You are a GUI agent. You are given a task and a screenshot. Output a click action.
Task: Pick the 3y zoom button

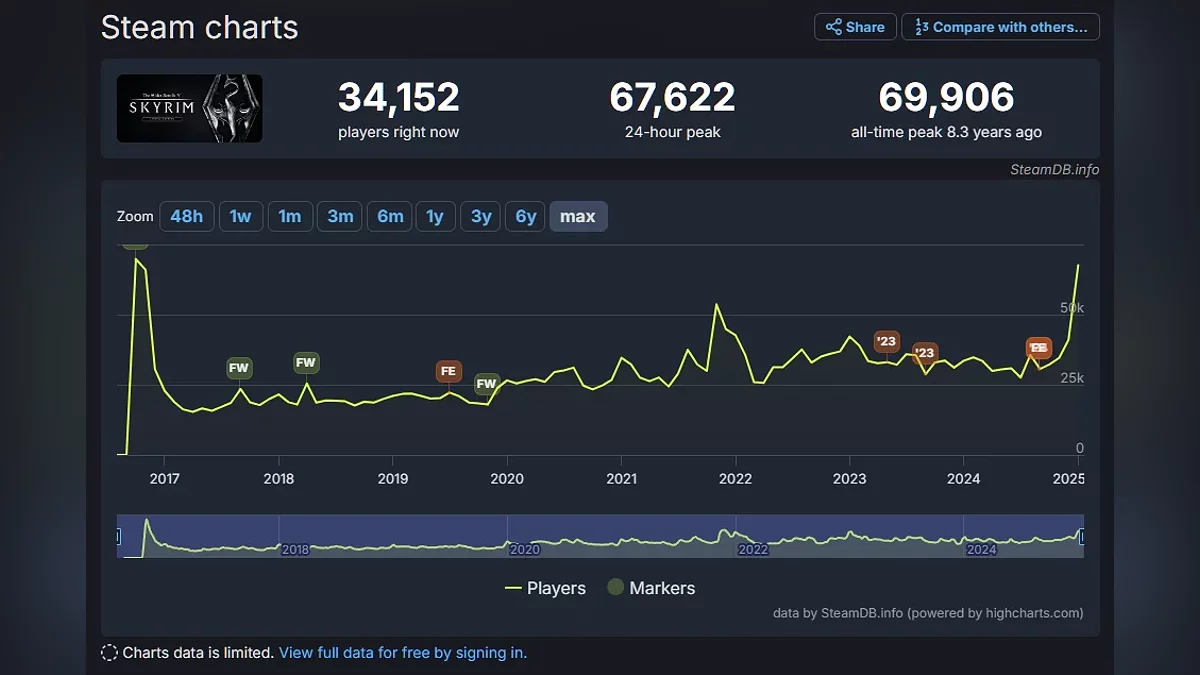pyautogui.click(x=481, y=216)
